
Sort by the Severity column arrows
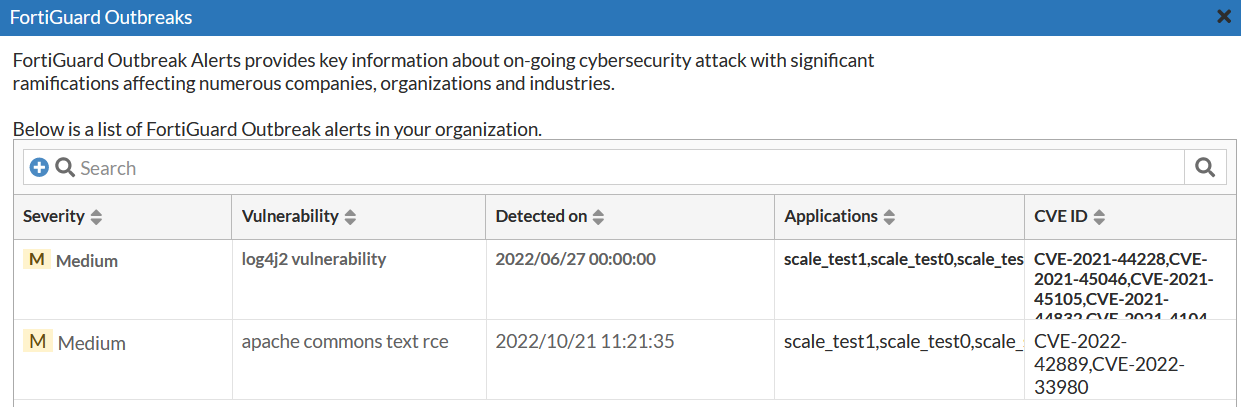tap(97, 217)
